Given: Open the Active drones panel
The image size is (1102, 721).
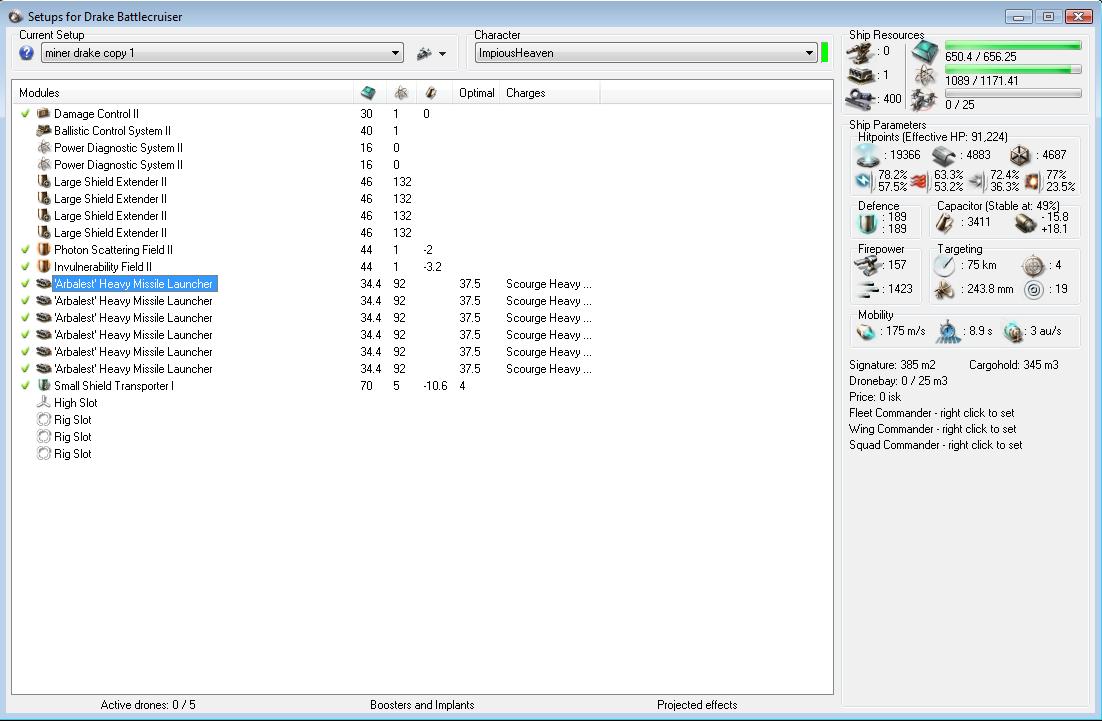Looking at the screenshot, I should [x=148, y=705].
